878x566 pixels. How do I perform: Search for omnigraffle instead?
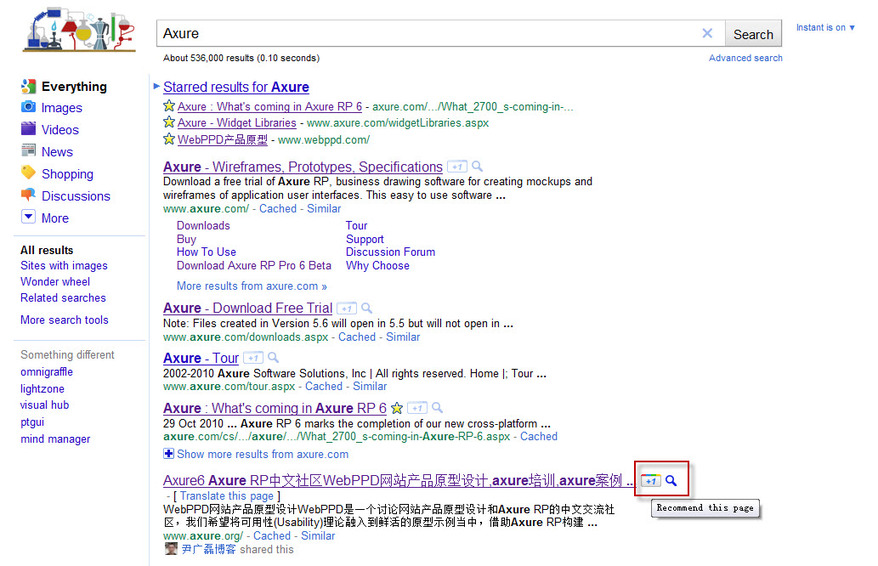pyautogui.click(x=46, y=372)
